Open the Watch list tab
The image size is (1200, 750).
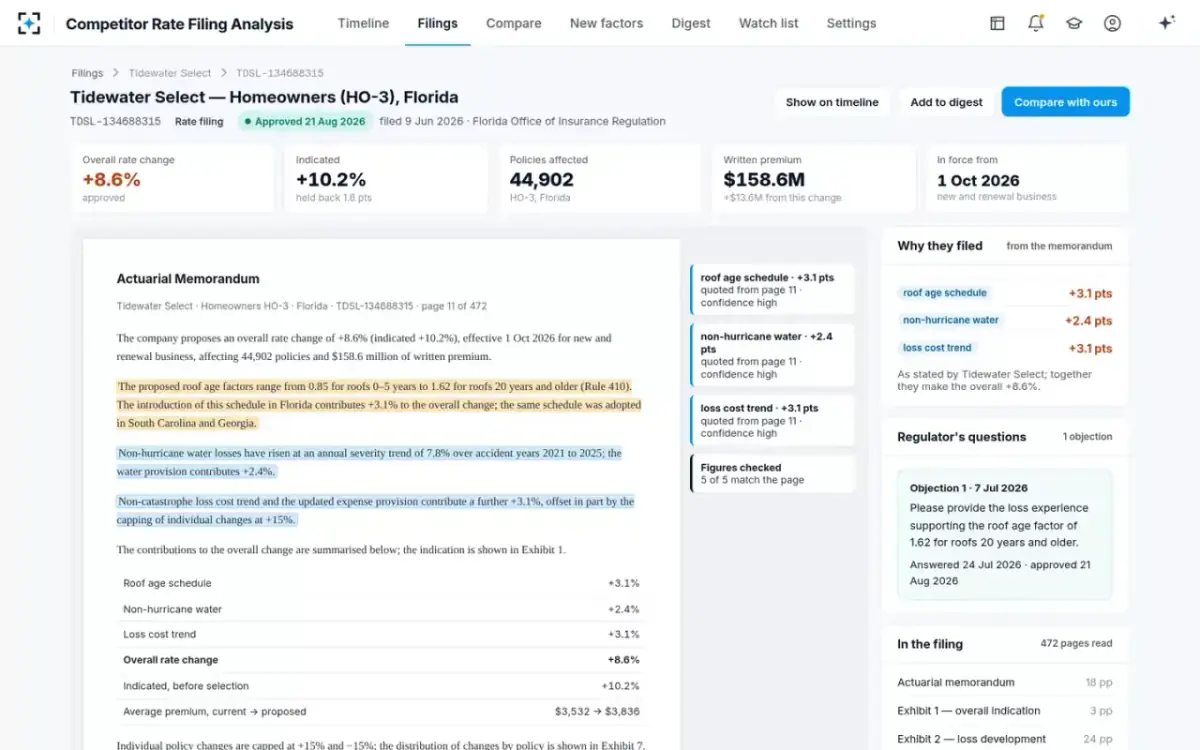pos(769,23)
